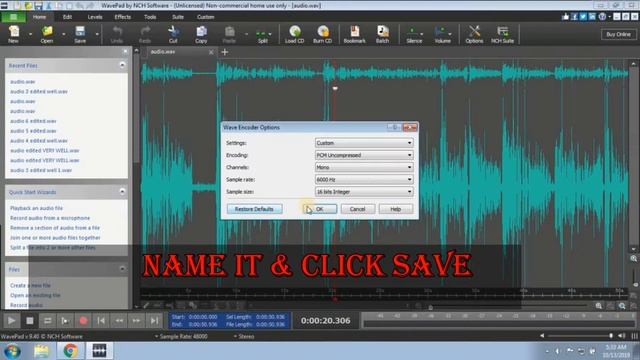Open the Encoding dropdown PCM Uncompressed
The width and height of the screenshot is (640, 360).
(364, 155)
